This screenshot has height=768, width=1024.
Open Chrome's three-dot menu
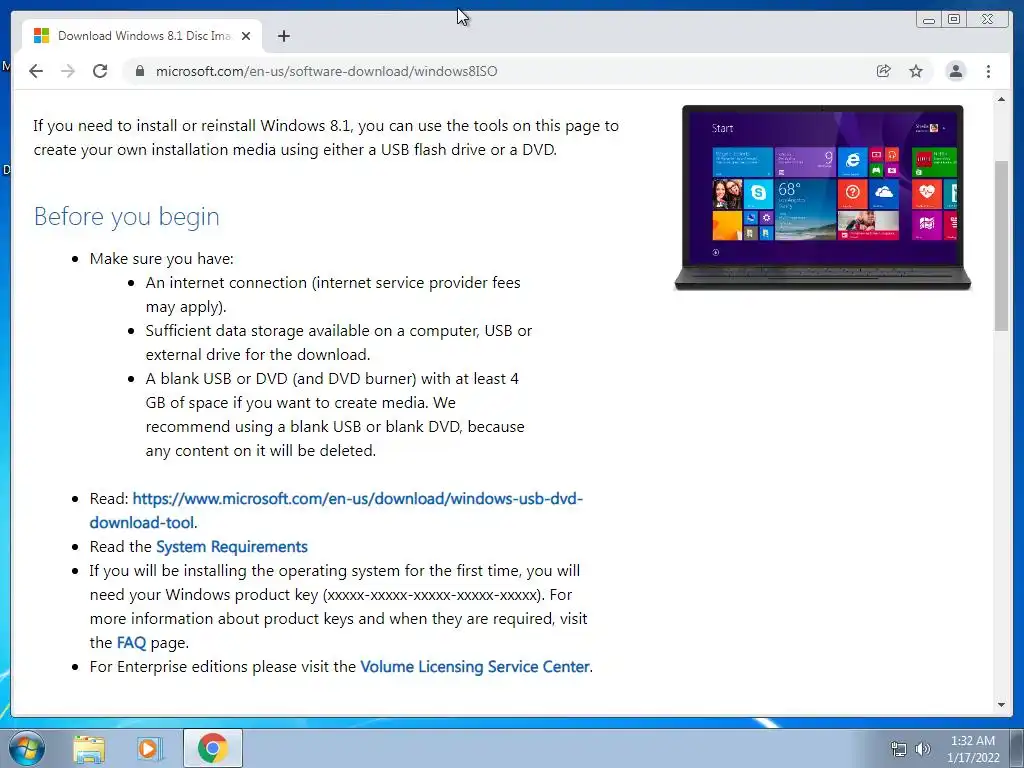[988, 71]
